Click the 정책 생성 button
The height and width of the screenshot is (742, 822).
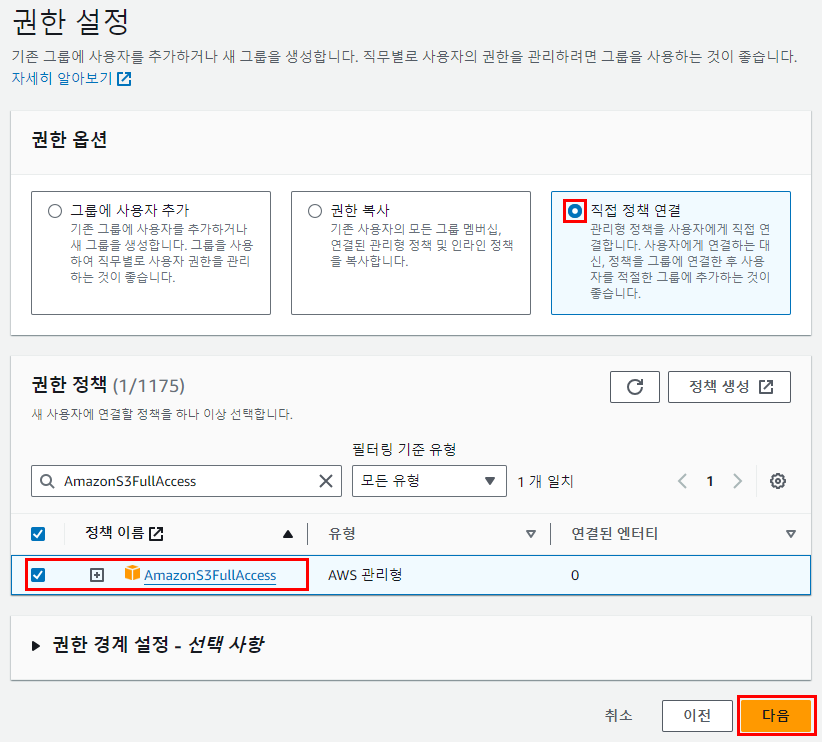coord(729,387)
